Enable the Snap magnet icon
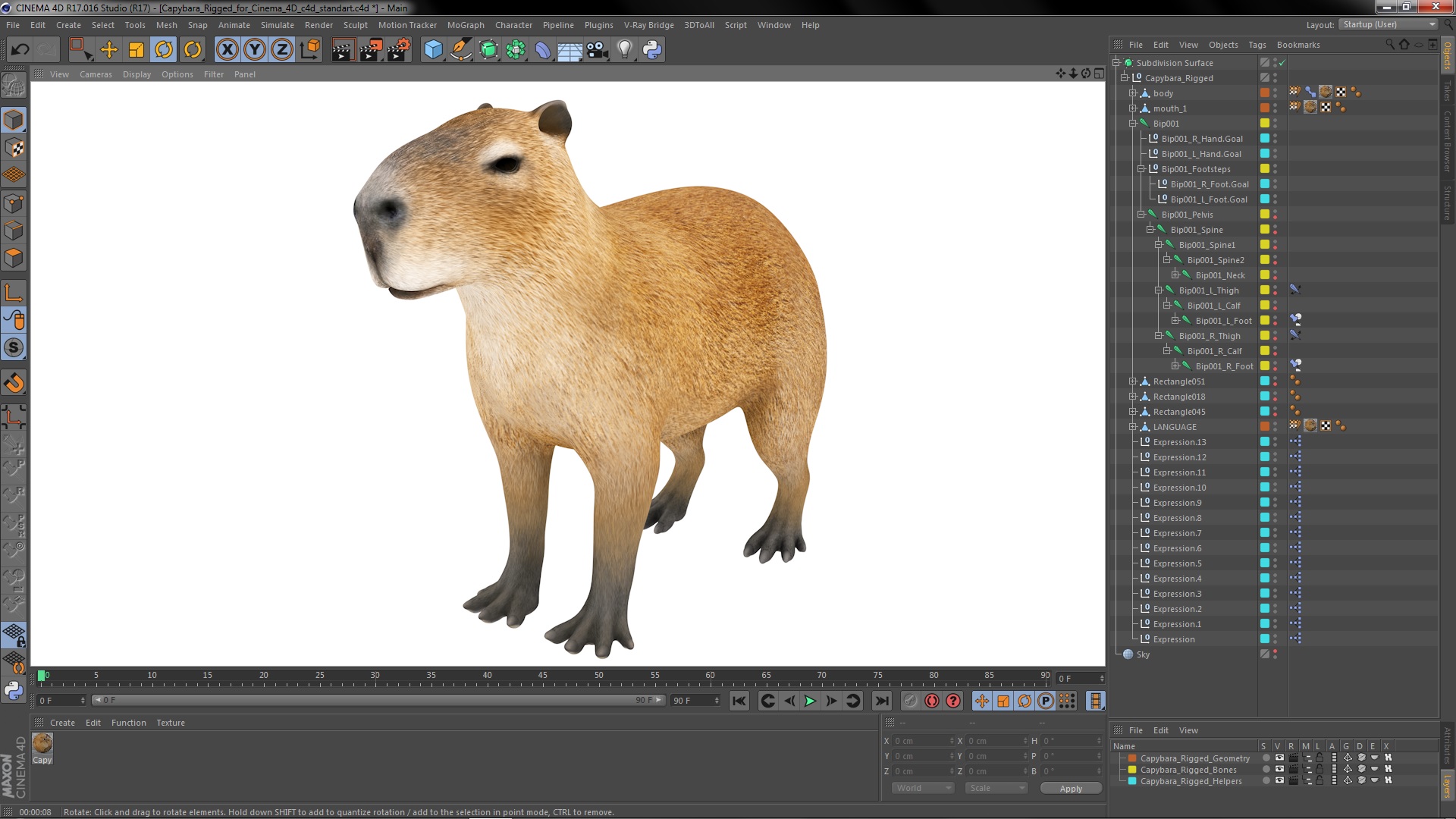 [x=14, y=383]
